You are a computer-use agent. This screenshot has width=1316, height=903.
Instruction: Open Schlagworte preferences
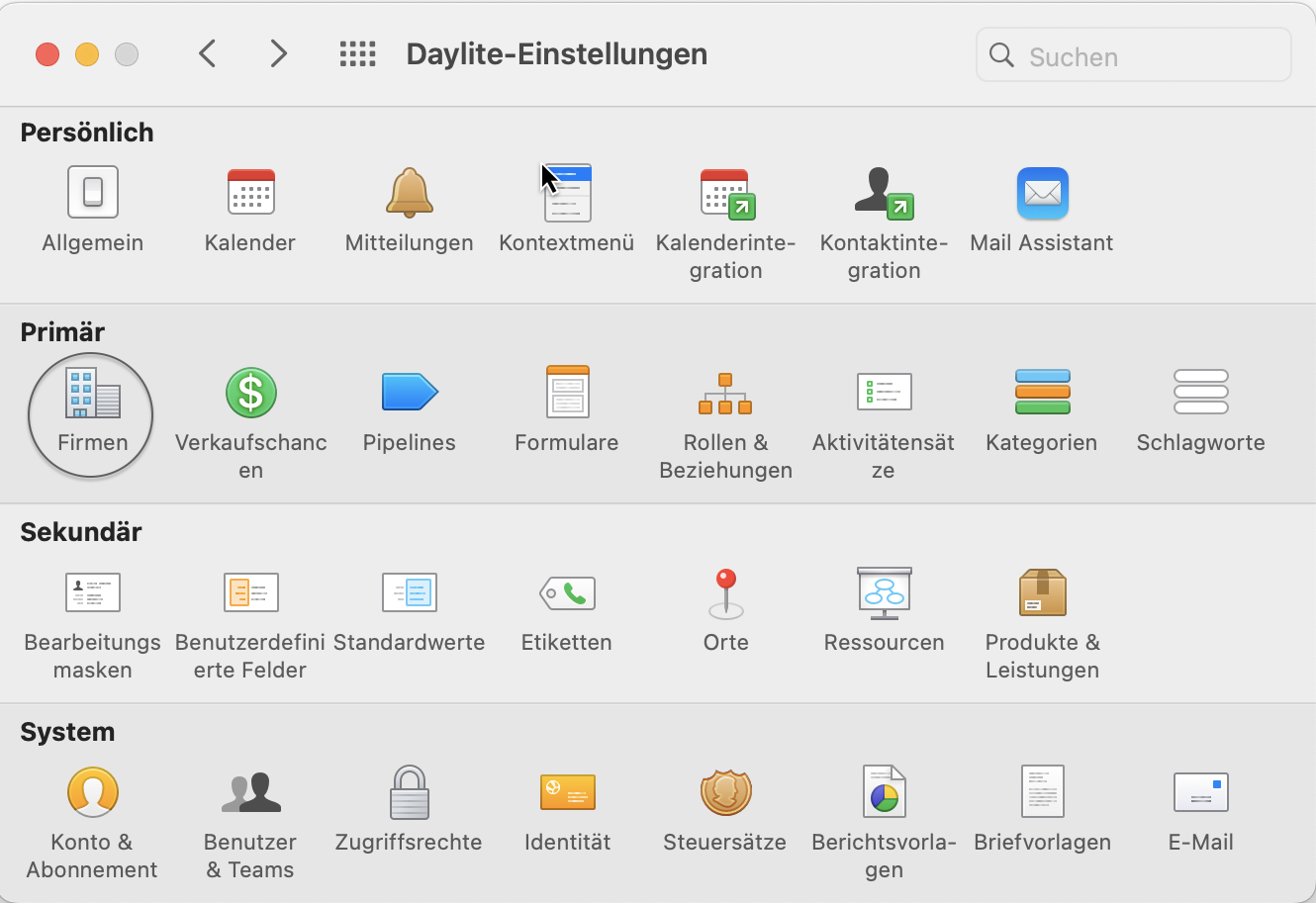(1200, 393)
